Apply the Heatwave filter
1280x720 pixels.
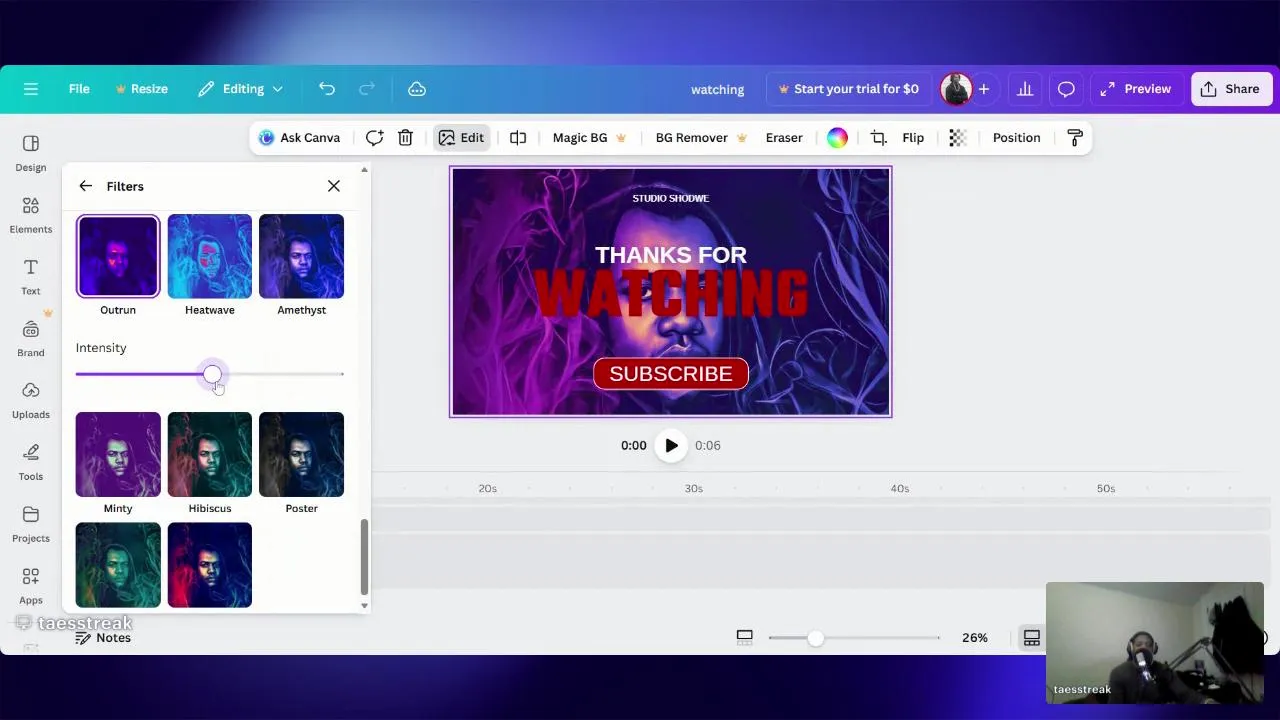[210, 256]
